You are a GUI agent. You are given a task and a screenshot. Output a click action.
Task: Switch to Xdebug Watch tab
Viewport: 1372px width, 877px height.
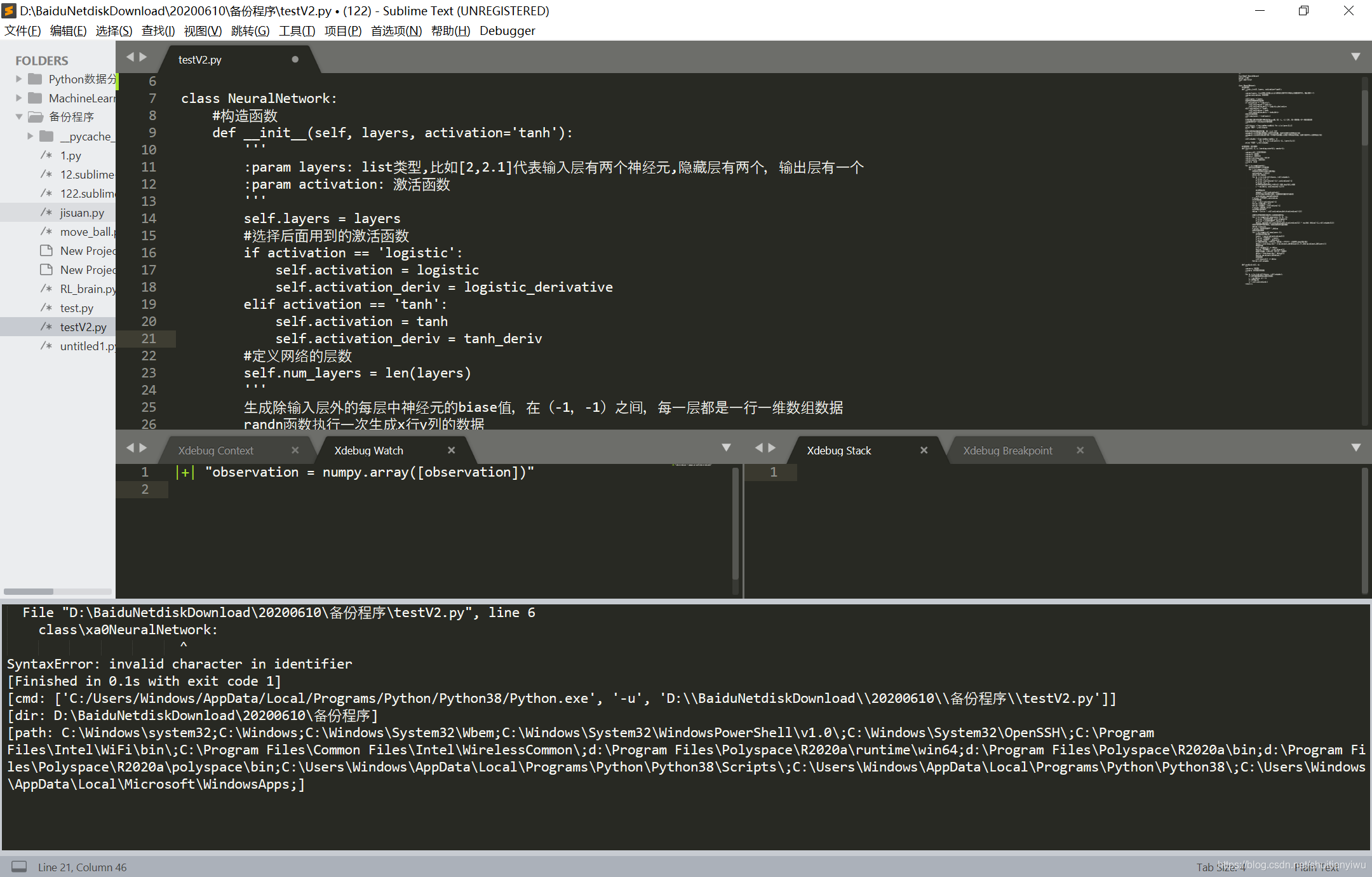coord(368,451)
